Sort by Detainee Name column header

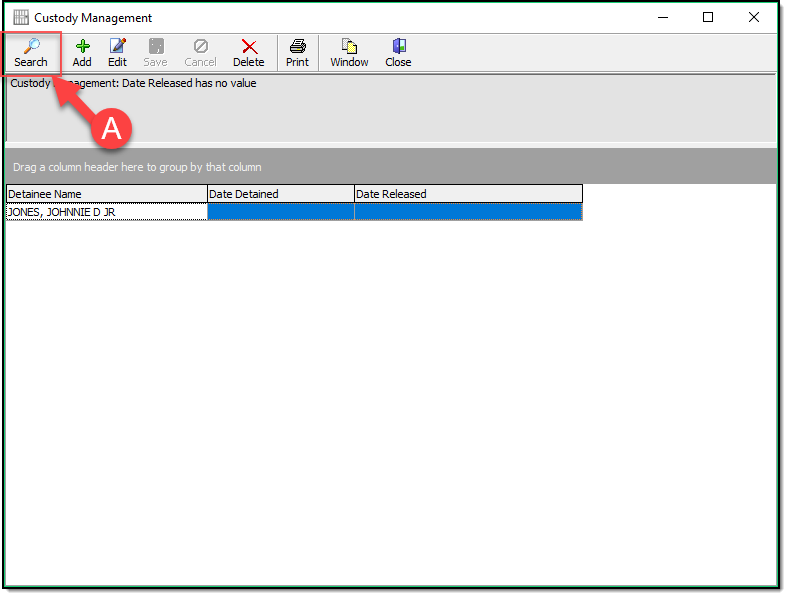tap(106, 194)
